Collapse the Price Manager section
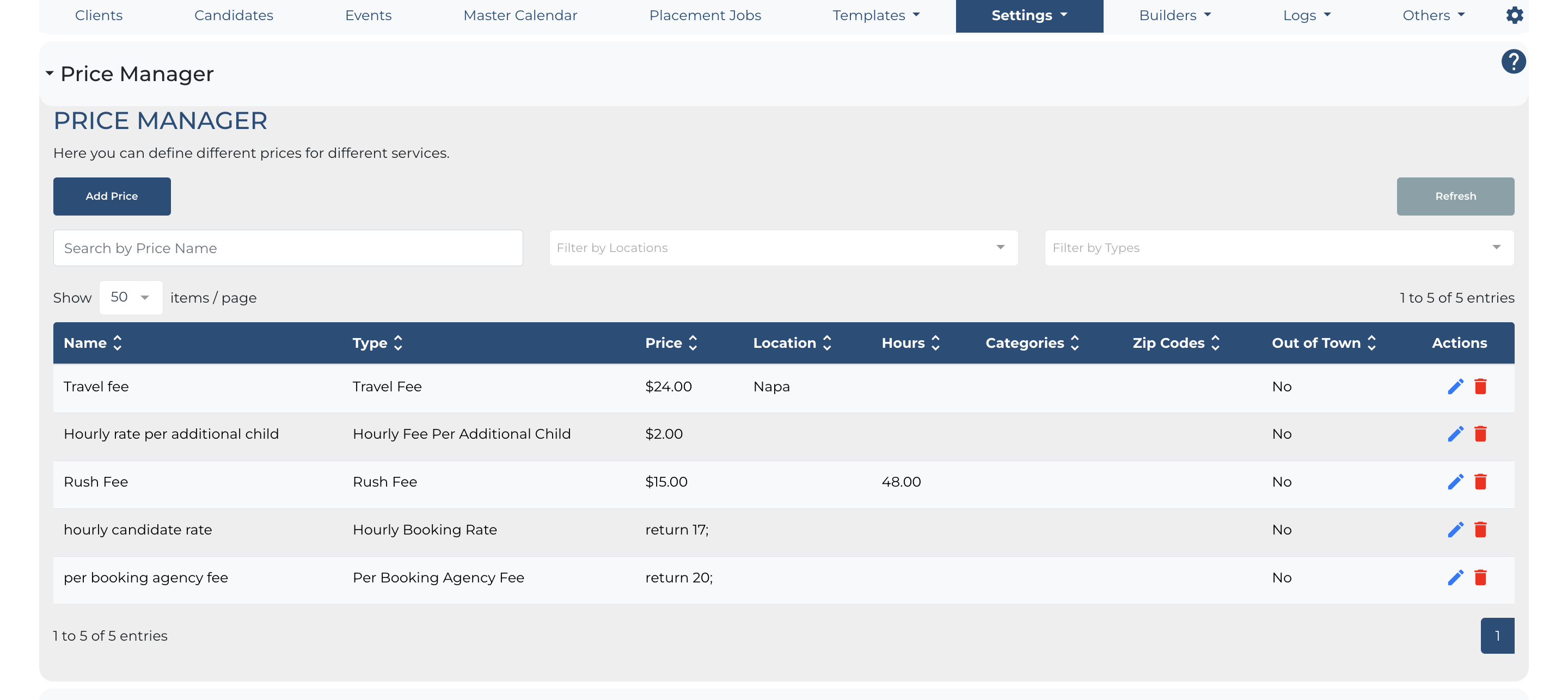 [50, 73]
